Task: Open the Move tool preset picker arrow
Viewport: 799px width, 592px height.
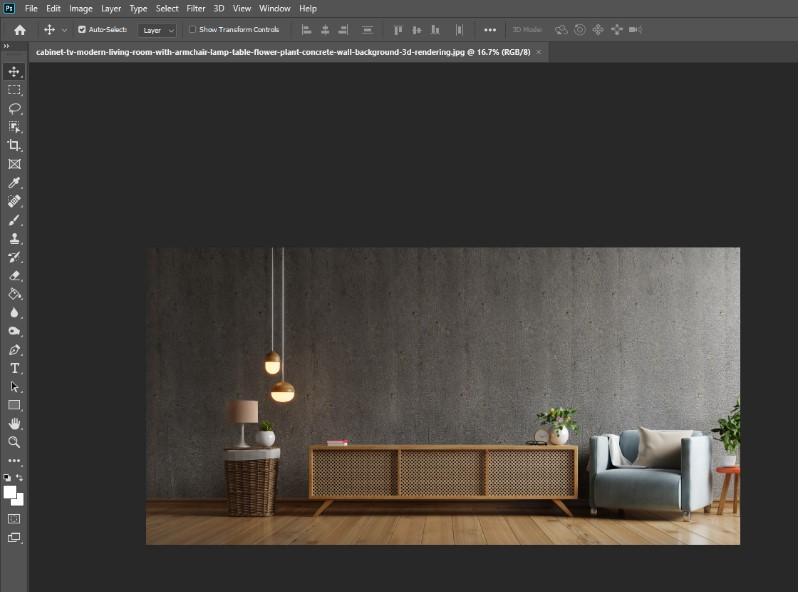Action: pos(64,30)
